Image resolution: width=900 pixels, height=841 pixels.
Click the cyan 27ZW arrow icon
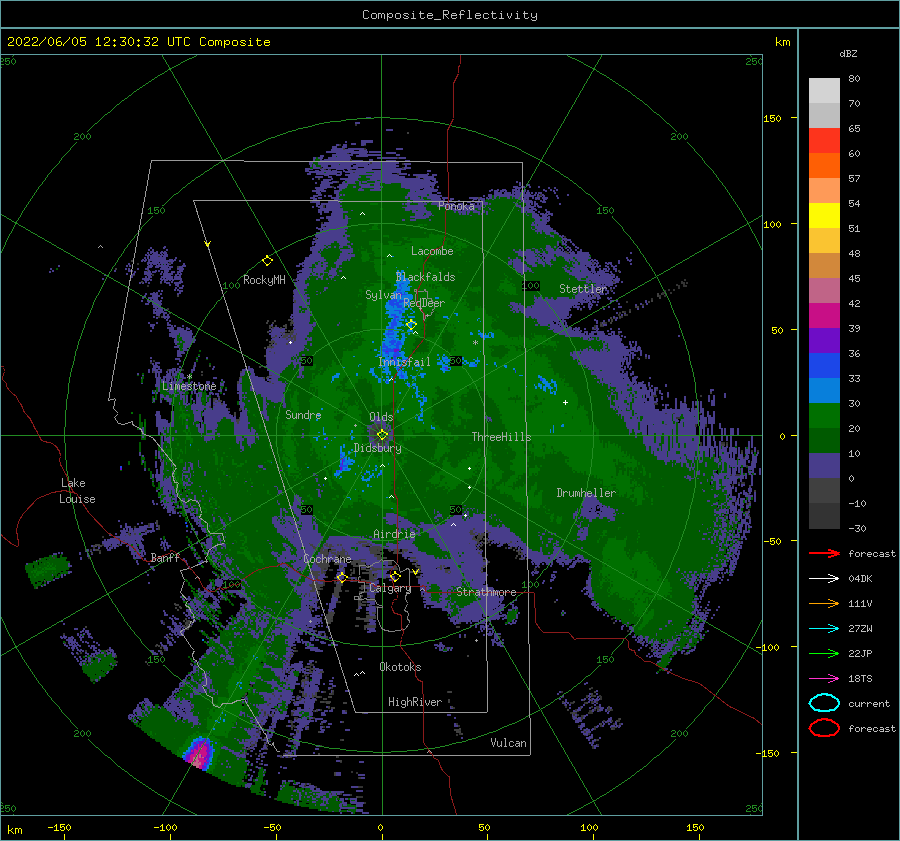824,629
